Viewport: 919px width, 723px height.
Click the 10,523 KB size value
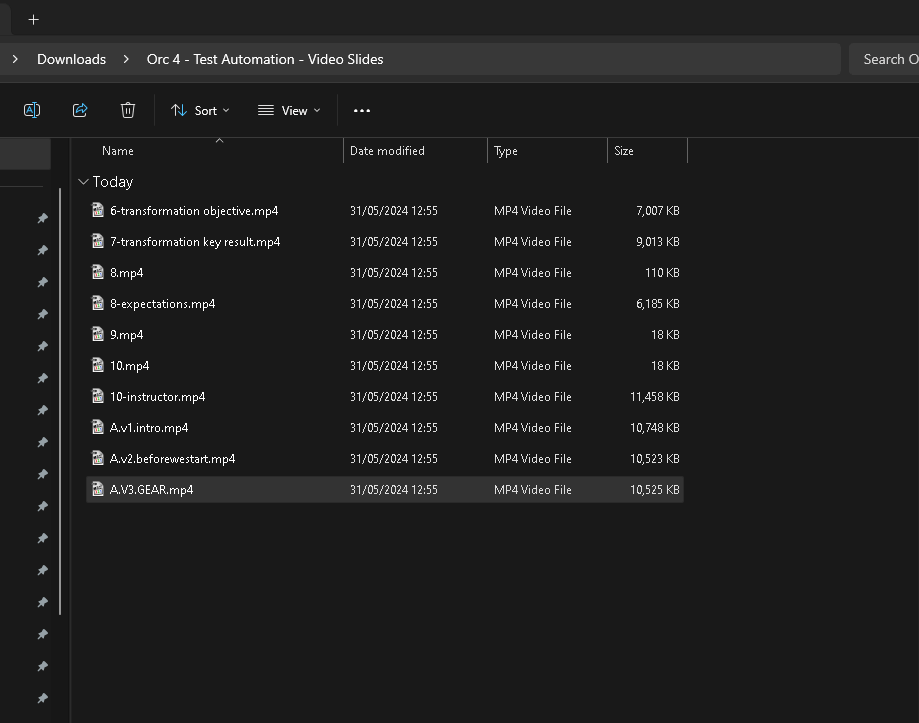pyautogui.click(x=655, y=459)
